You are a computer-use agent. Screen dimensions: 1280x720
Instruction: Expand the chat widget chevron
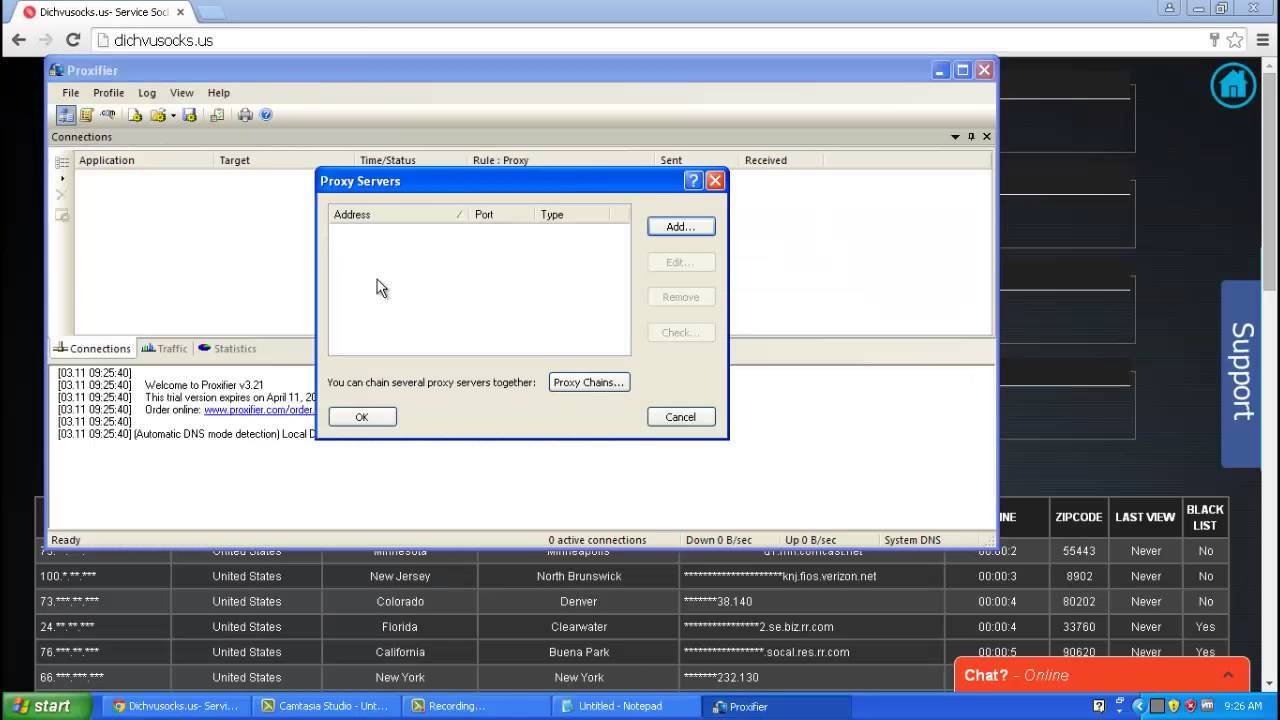(x=1228, y=675)
